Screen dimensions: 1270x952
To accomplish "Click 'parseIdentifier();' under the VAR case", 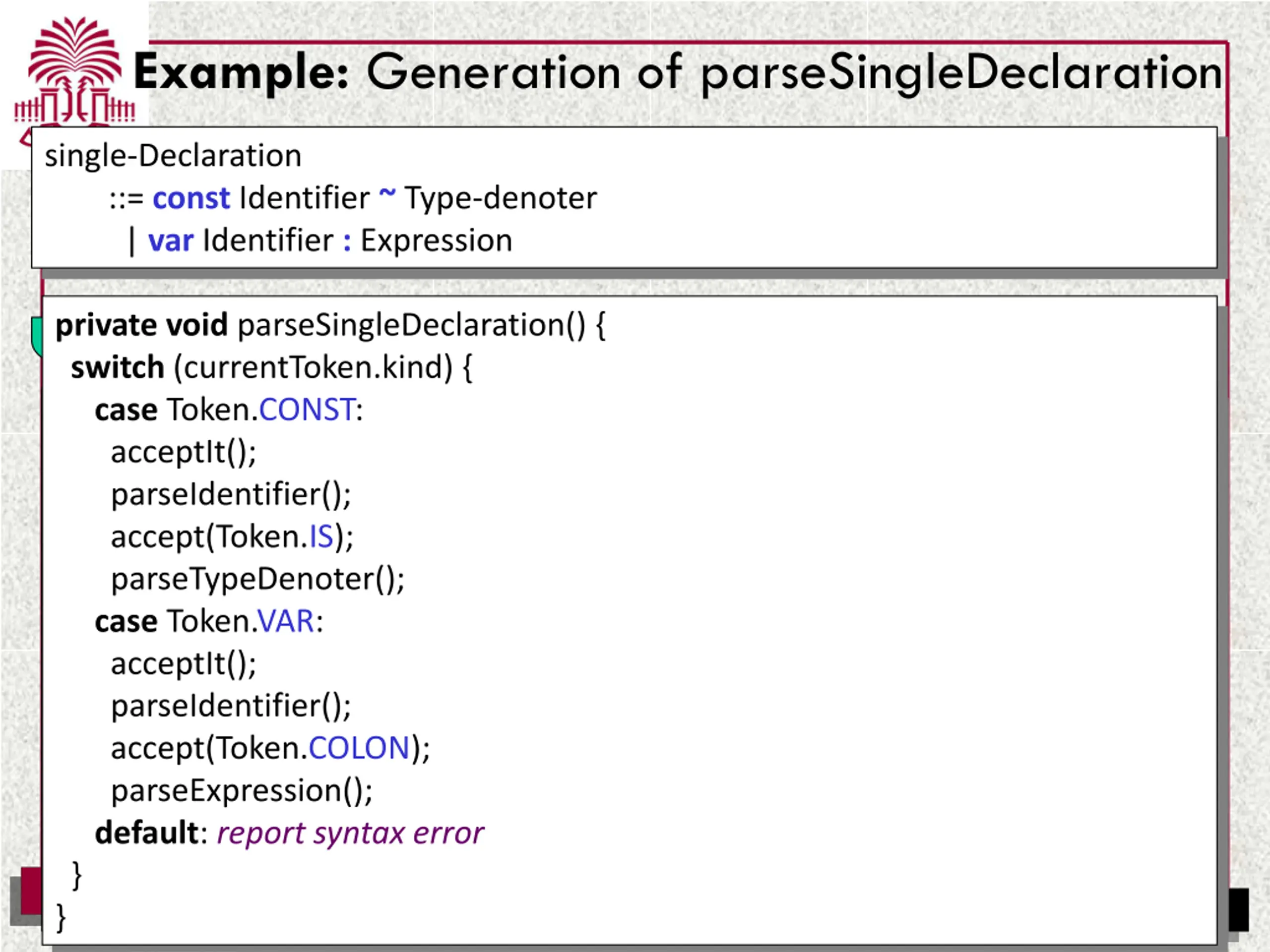I will pyautogui.click(x=231, y=707).
